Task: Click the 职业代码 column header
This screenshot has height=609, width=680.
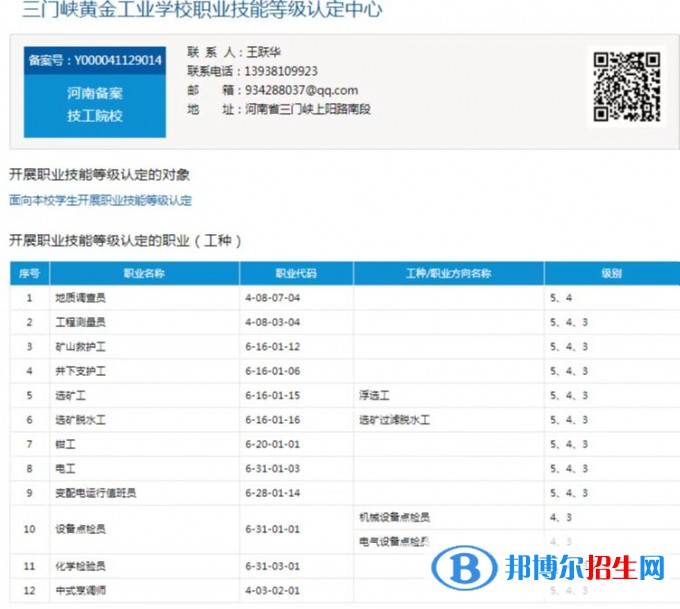Action: click(x=296, y=273)
